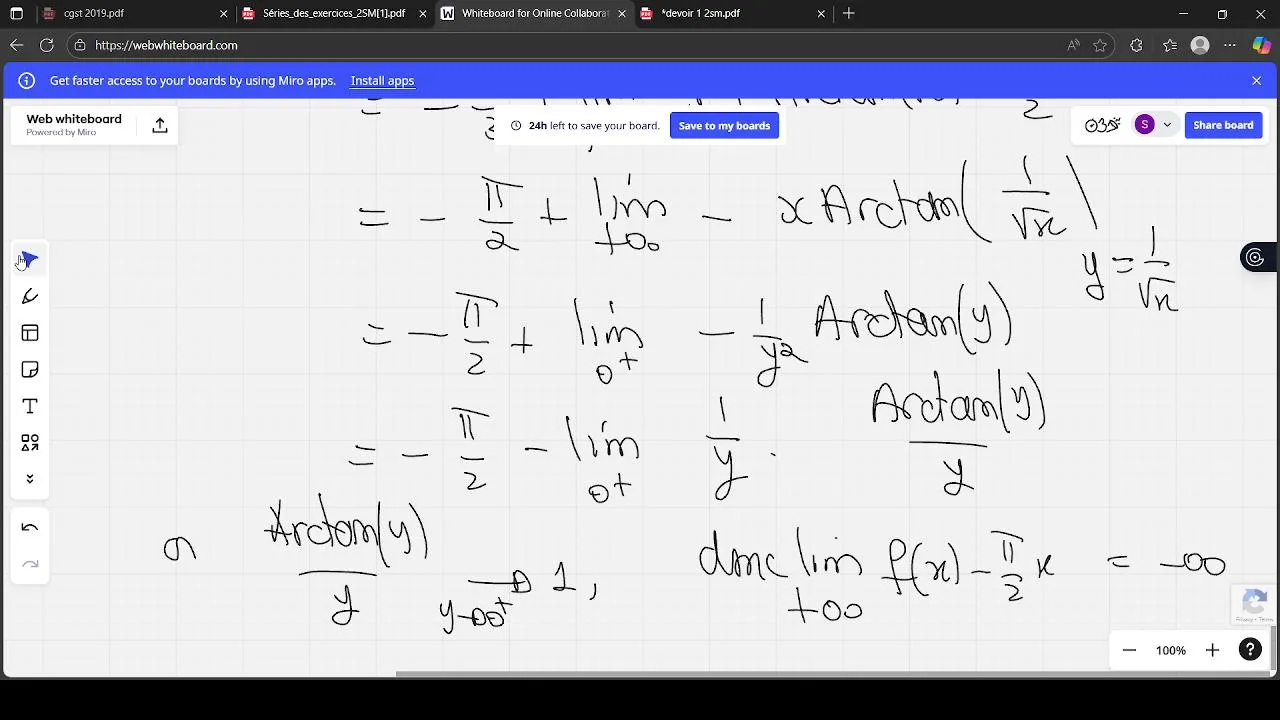Switch to Séries_des_exercices_2SM[1].pdf tab

pos(334,13)
